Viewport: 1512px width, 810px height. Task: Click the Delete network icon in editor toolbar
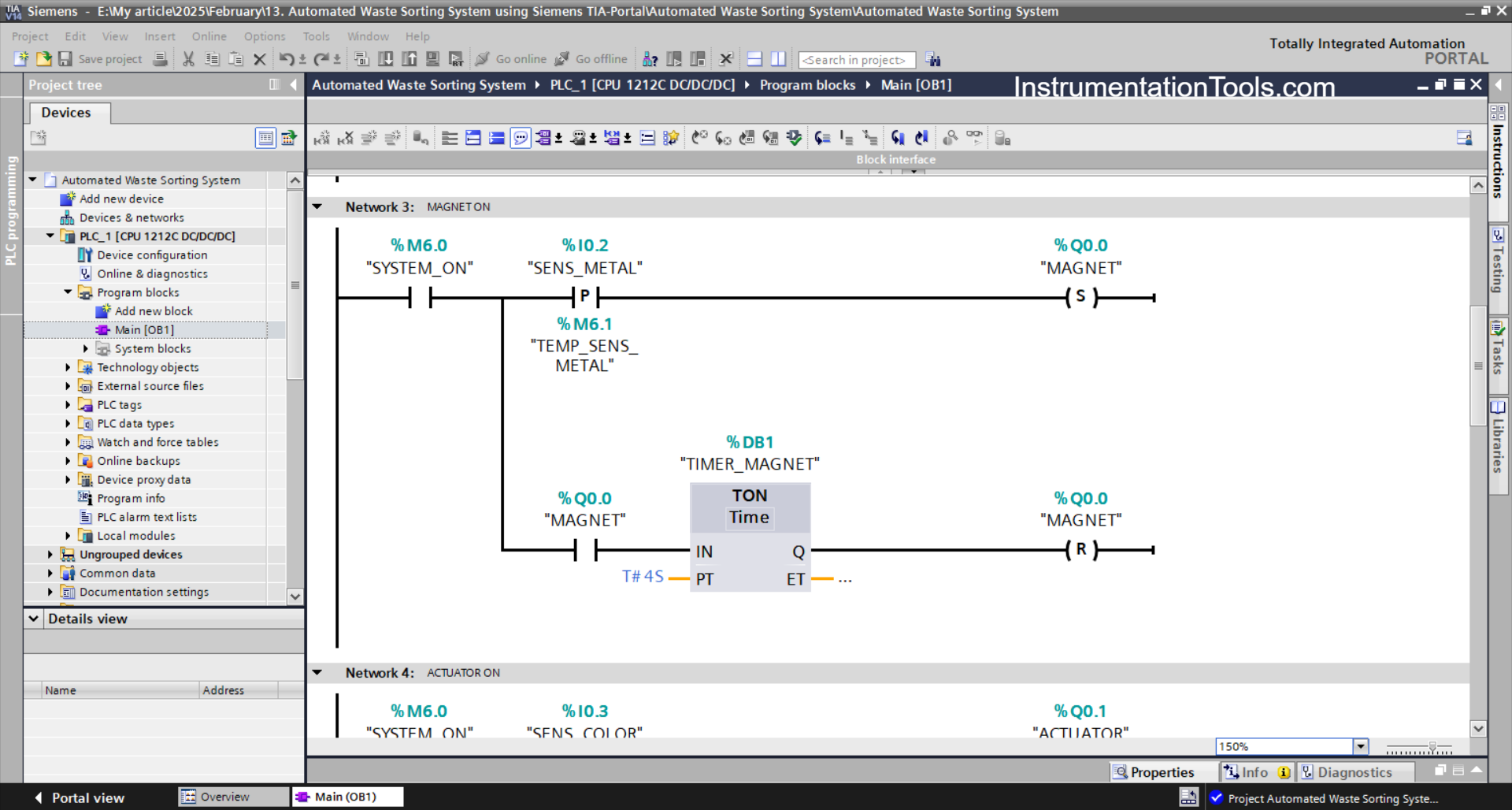click(x=345, y=138)
